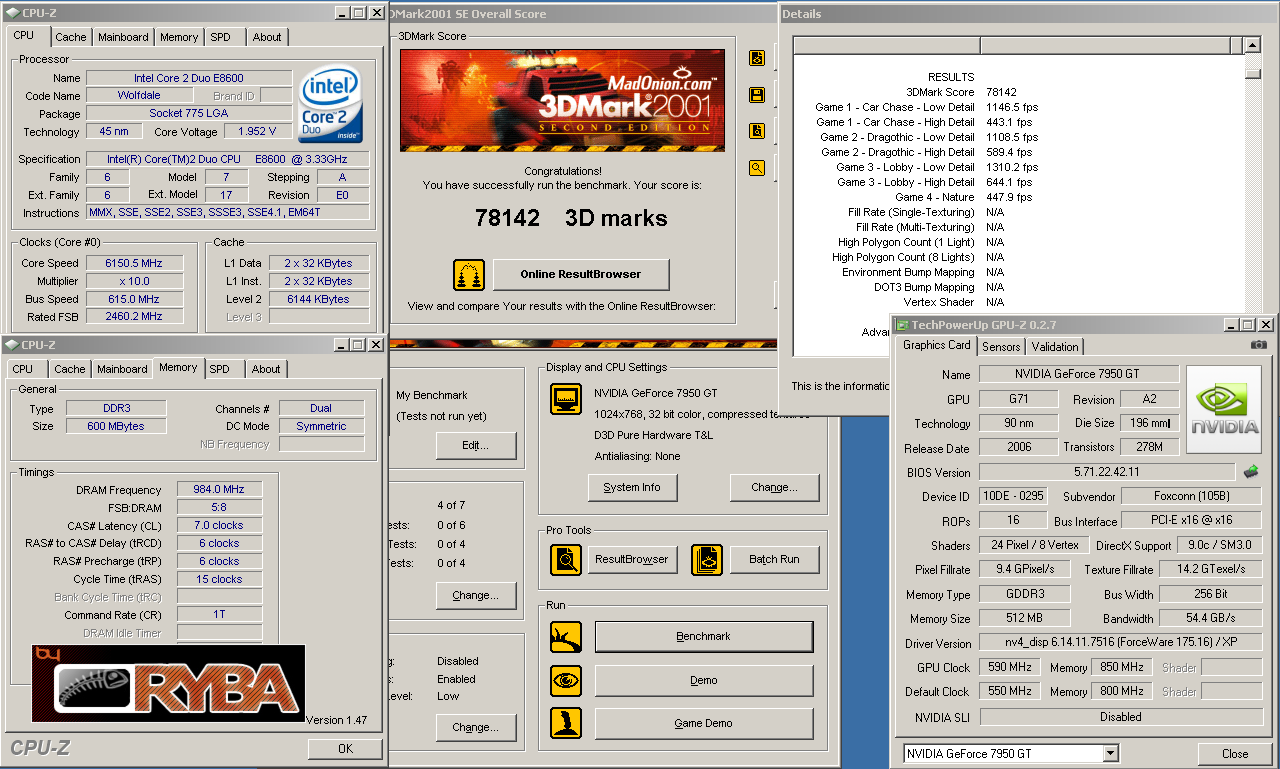Click the Batch Run icon in Pro Tools
The height and width of the screenshot is (769, 1280).
(x=707, y=559)
